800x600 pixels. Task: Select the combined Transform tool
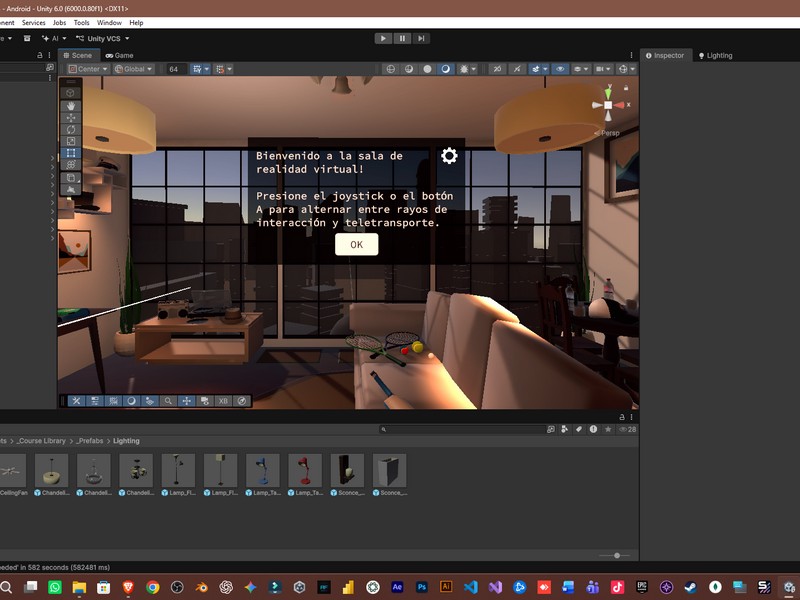click(x=71, y=165)
